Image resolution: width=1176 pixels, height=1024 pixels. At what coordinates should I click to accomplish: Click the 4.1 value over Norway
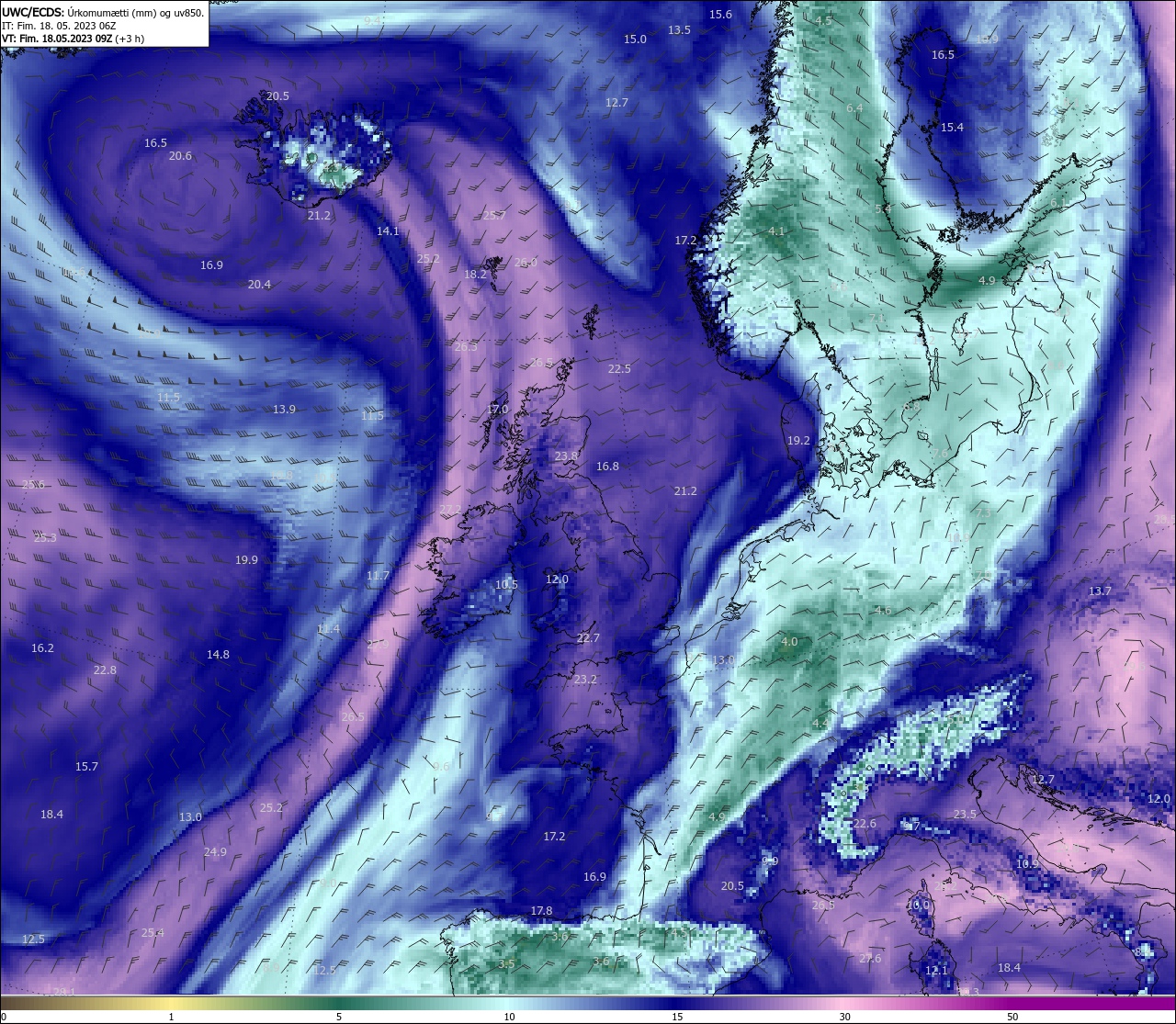tap(776, 231)
